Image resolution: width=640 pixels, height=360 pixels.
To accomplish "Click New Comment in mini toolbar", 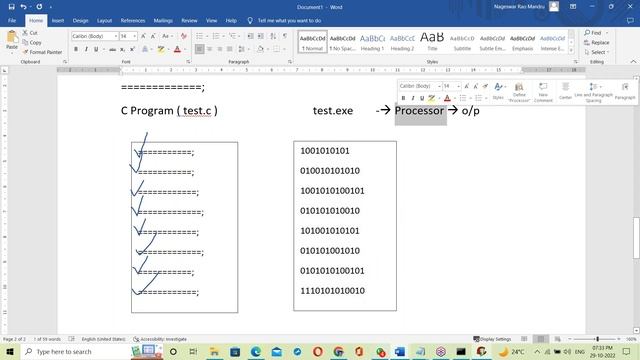I will pyautogui.click(x=543, y=92).
